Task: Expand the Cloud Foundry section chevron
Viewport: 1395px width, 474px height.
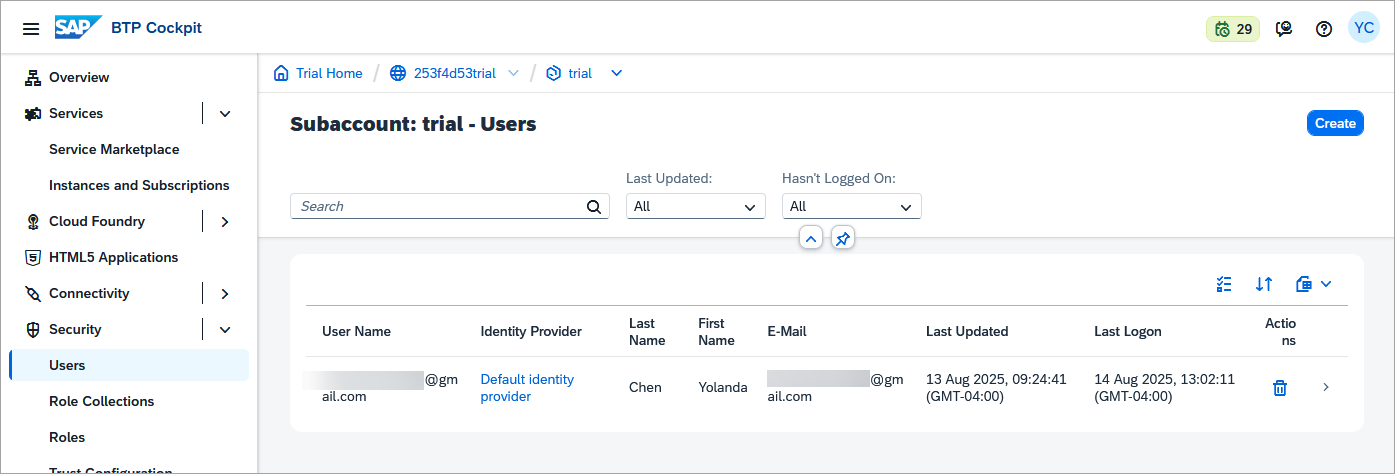Action: pyautogui.click(x=225, y=221)
